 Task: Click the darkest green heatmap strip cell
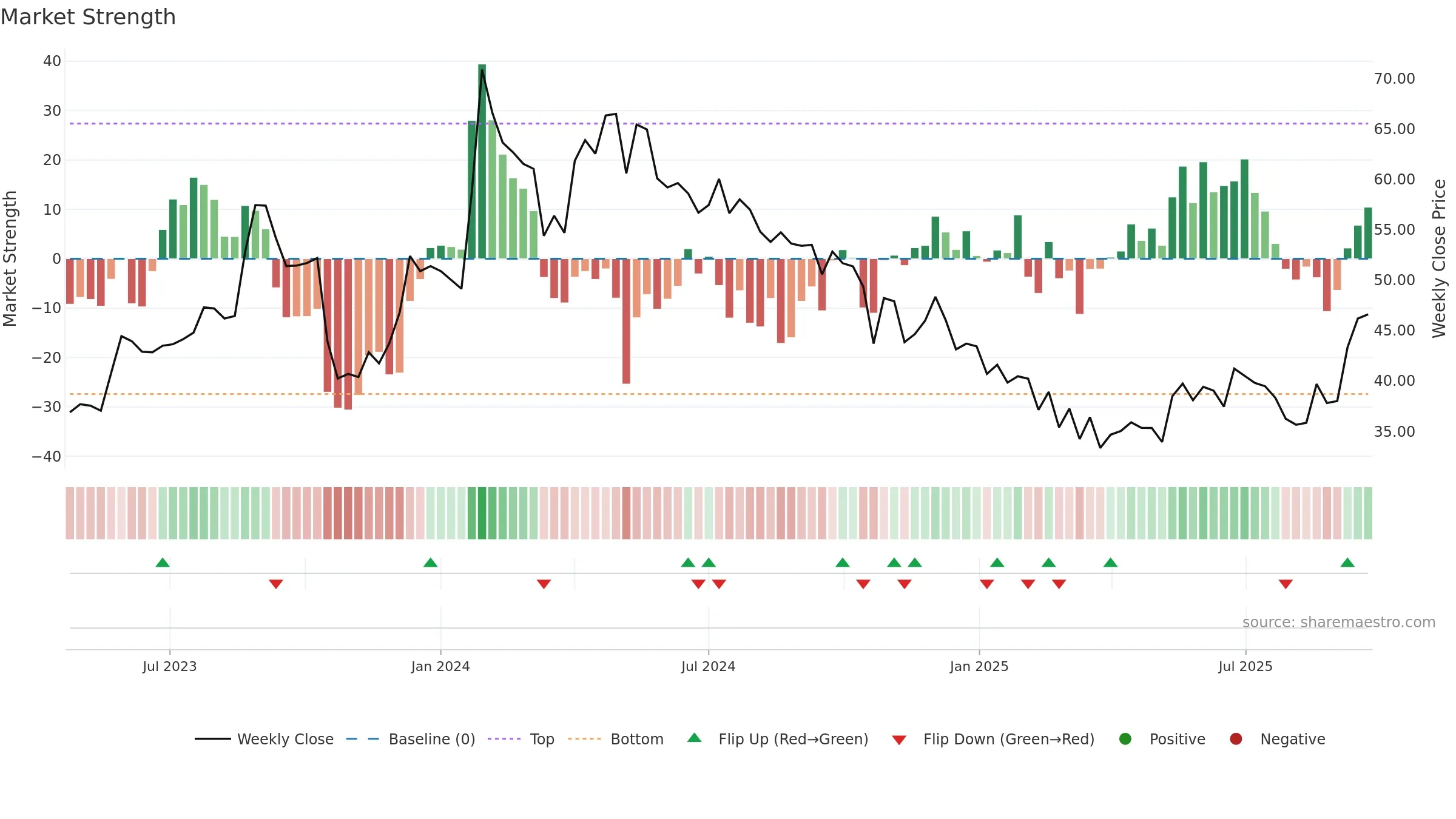(x=482, y=513)
